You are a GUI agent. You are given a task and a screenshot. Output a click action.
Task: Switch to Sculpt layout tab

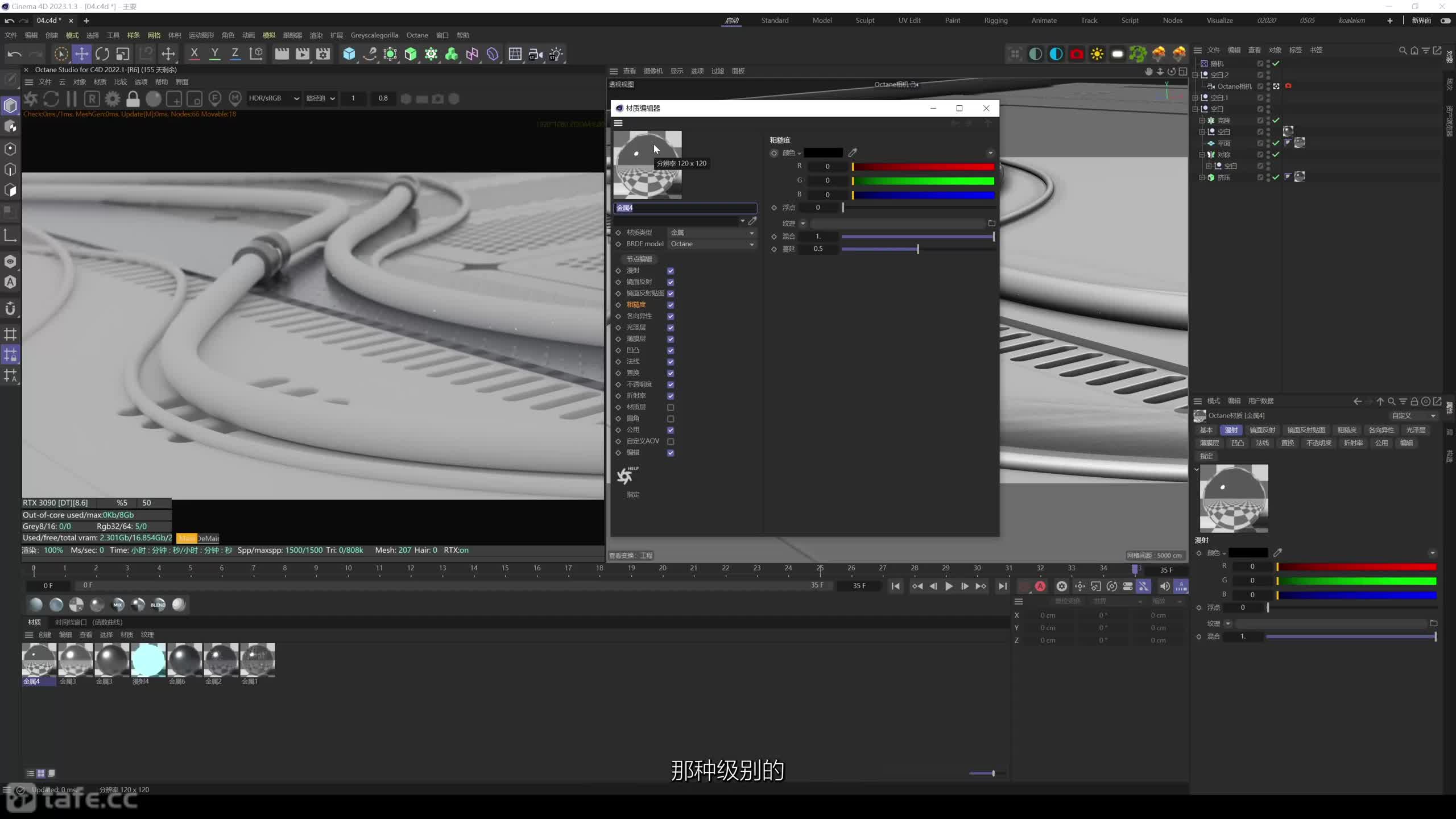click(865, 20)
